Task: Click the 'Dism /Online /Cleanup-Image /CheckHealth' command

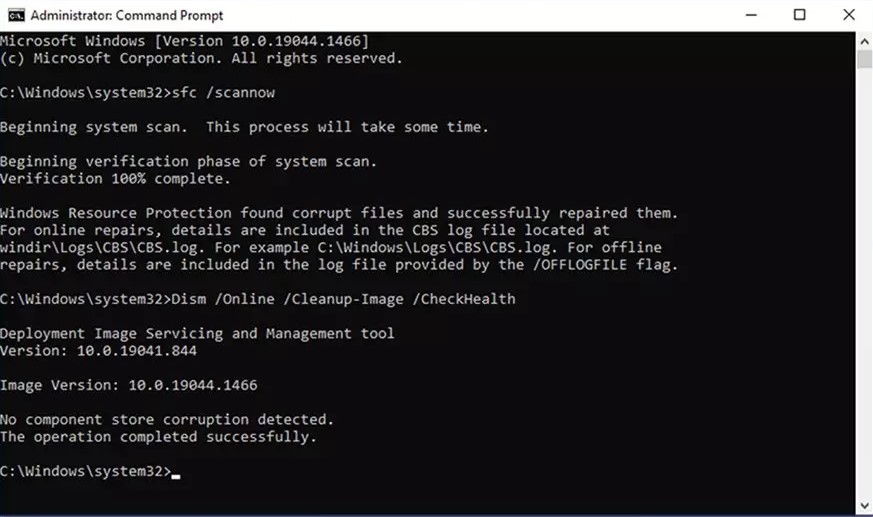Action: [x=344, y=298]
